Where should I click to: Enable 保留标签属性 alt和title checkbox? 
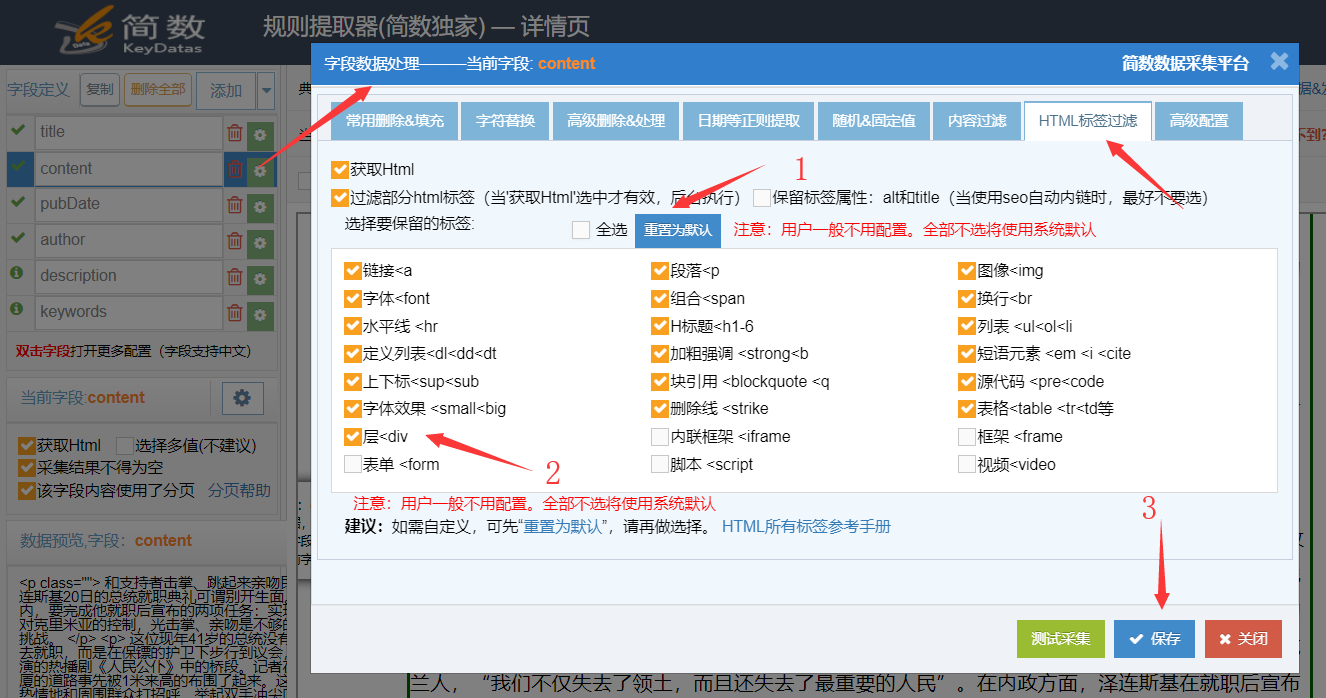[x=762, y=198]
